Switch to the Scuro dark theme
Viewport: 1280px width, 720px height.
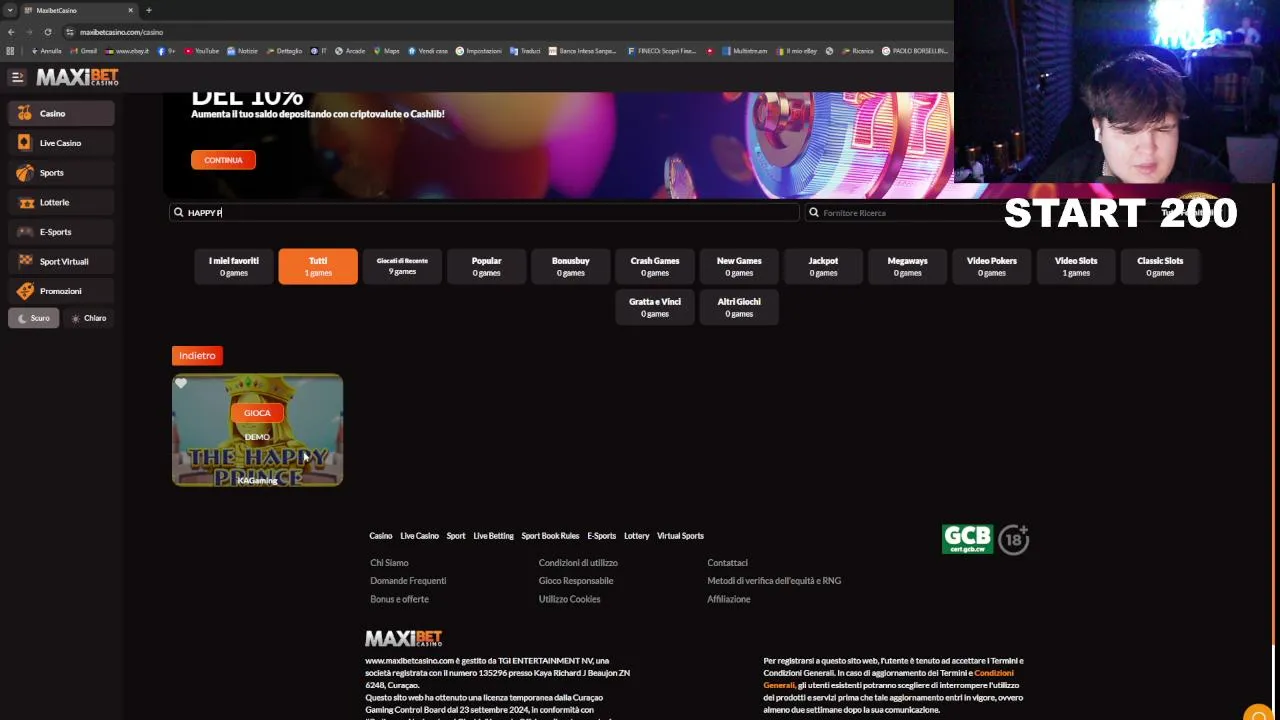33,318
